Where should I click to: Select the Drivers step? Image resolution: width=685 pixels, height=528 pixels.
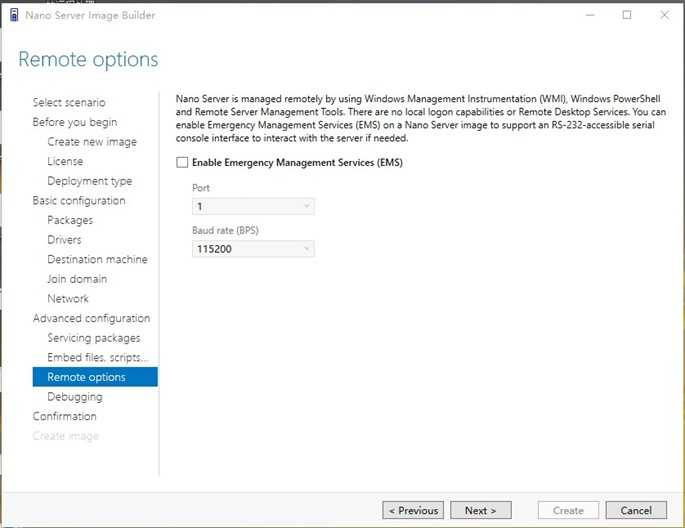click(x=64, y=240)
